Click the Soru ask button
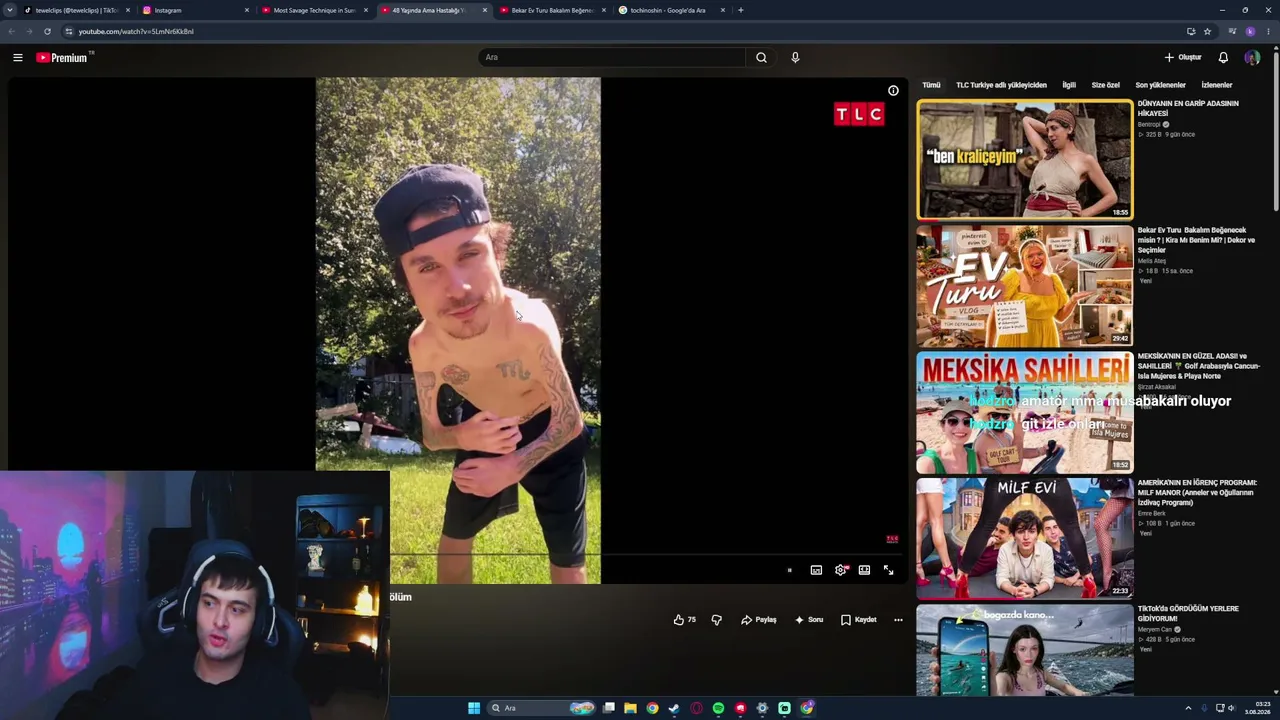 [809, 620]
